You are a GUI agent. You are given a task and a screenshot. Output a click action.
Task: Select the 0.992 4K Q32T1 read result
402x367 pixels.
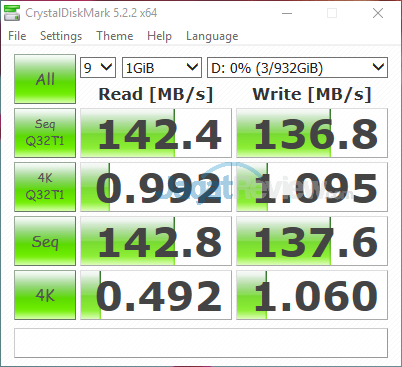point(156,187)
